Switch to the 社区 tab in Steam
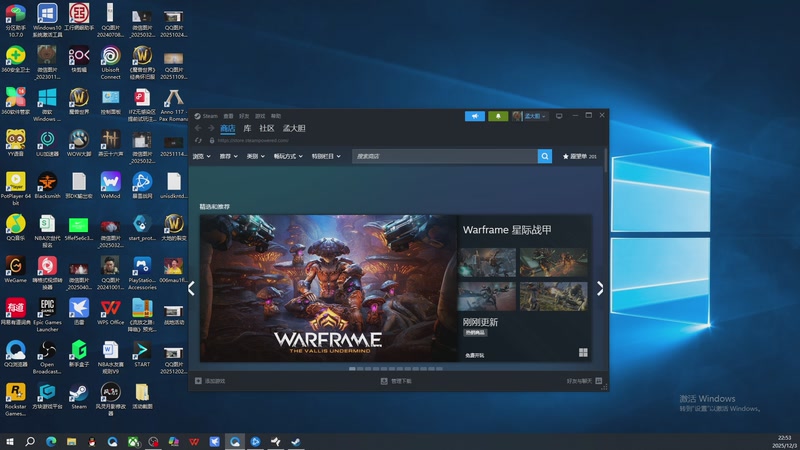800x450 pixels. (267, 129)
